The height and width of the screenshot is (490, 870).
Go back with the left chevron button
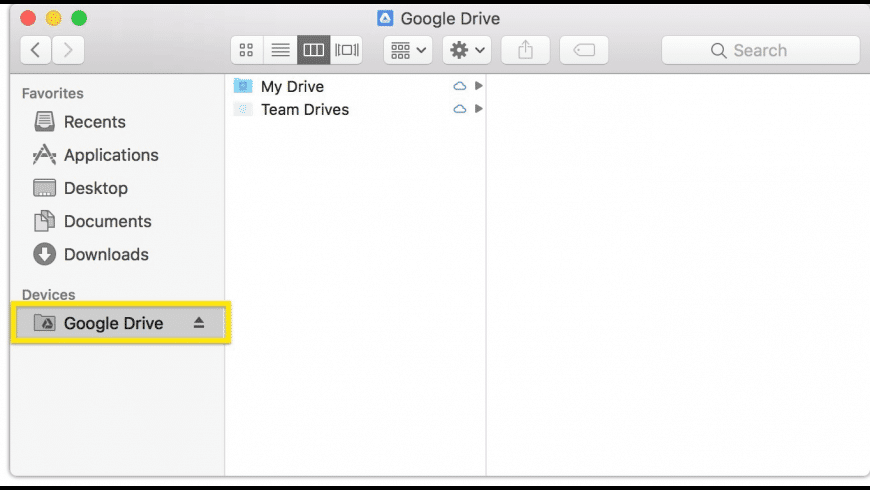click(x=36, y=50)
